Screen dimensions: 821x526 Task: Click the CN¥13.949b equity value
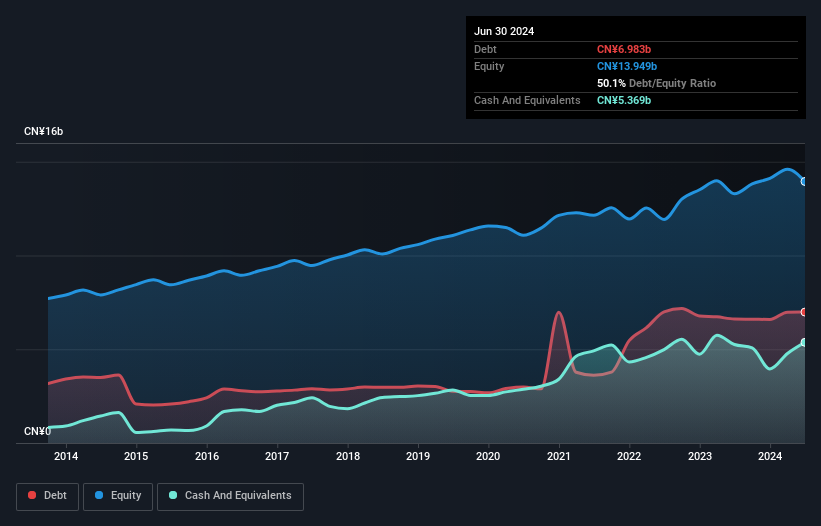[627, 66]
